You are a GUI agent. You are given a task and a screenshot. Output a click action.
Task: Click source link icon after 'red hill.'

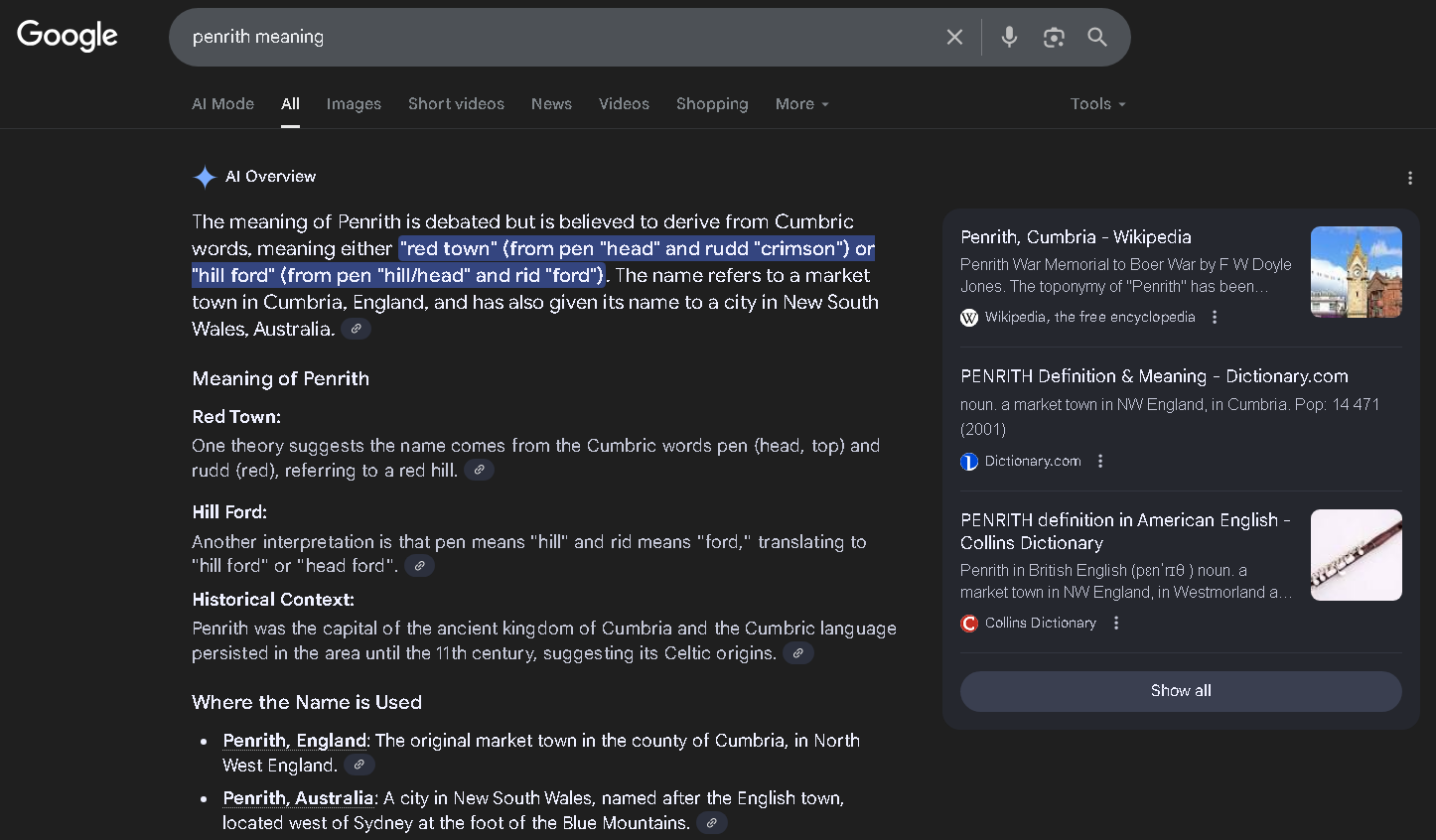click(479, 471)
